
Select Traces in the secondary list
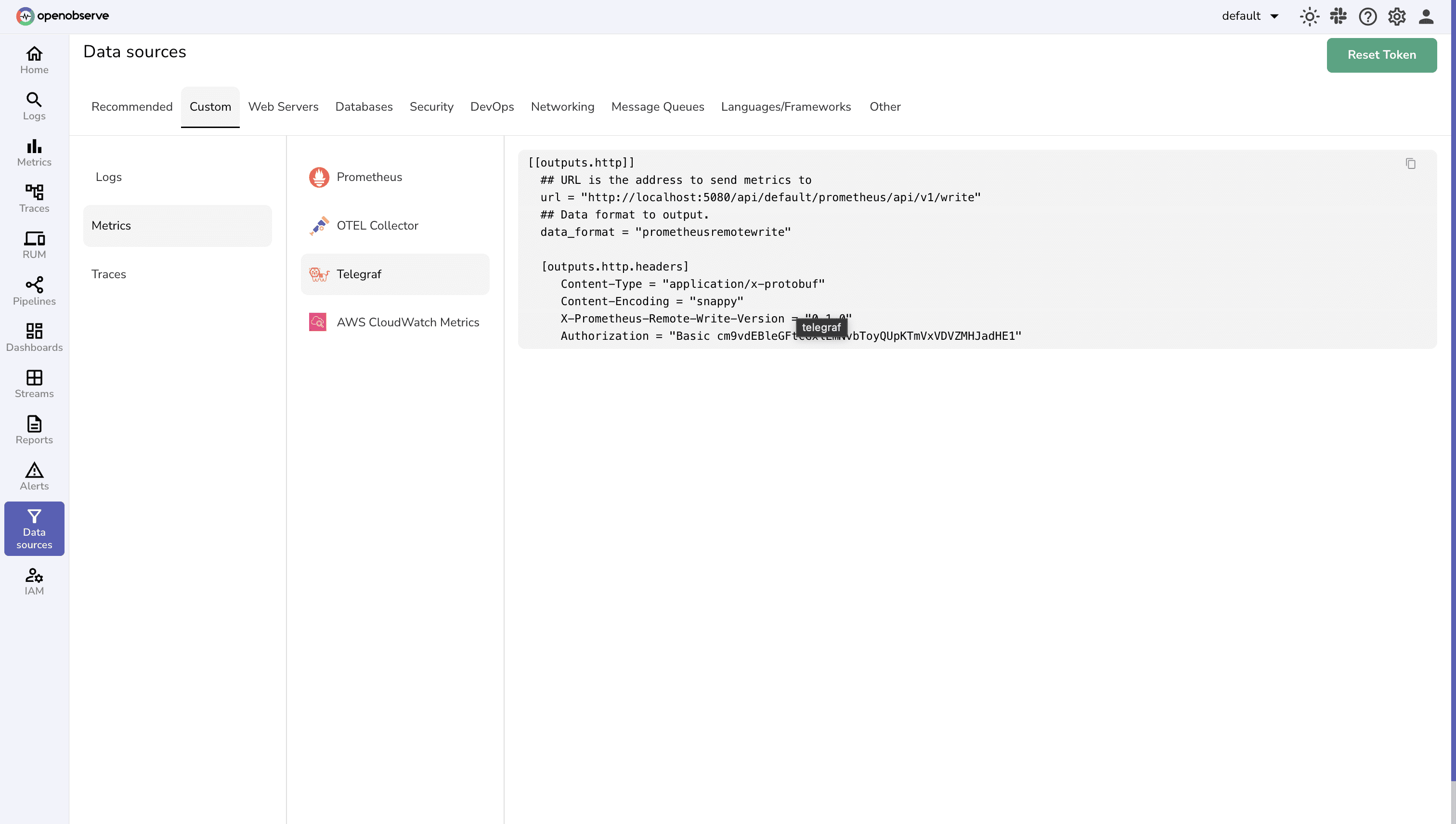[x=109, y=274]
